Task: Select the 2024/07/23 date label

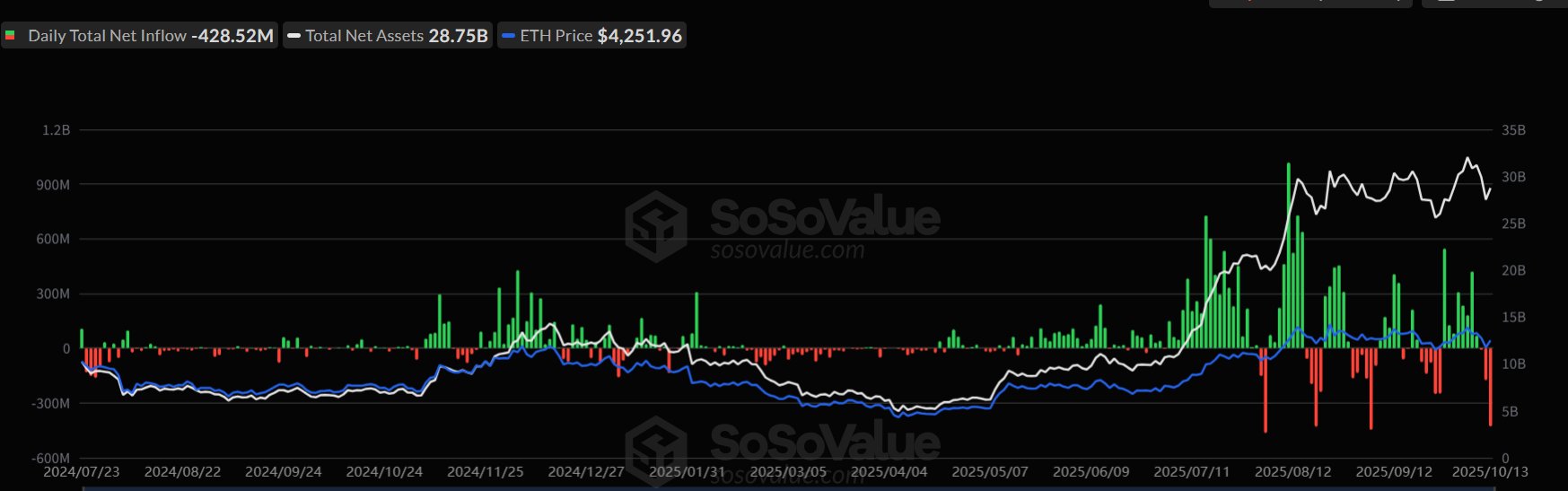Action: (x=82, y=471)
